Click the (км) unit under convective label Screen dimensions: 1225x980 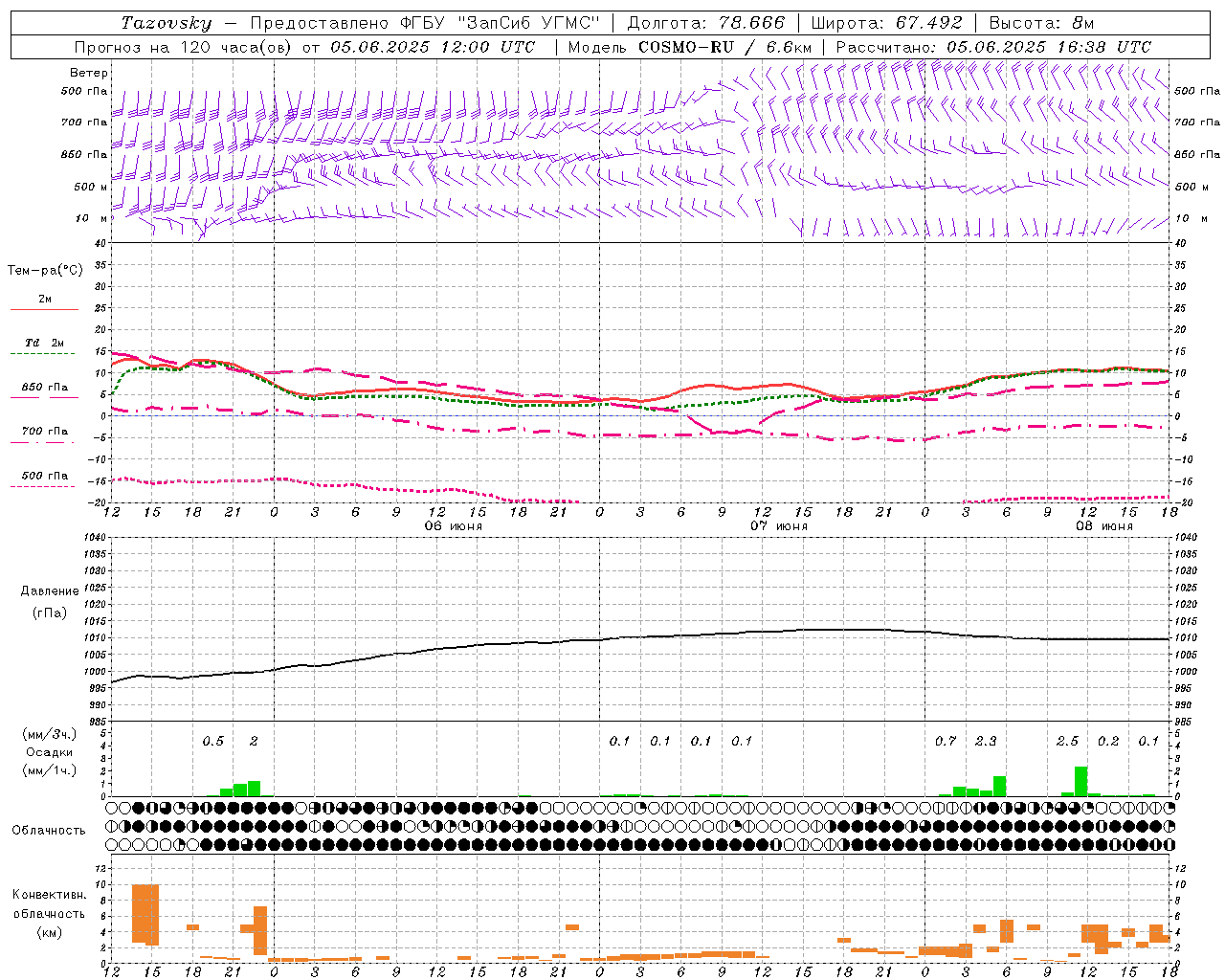tap(50, 932)
